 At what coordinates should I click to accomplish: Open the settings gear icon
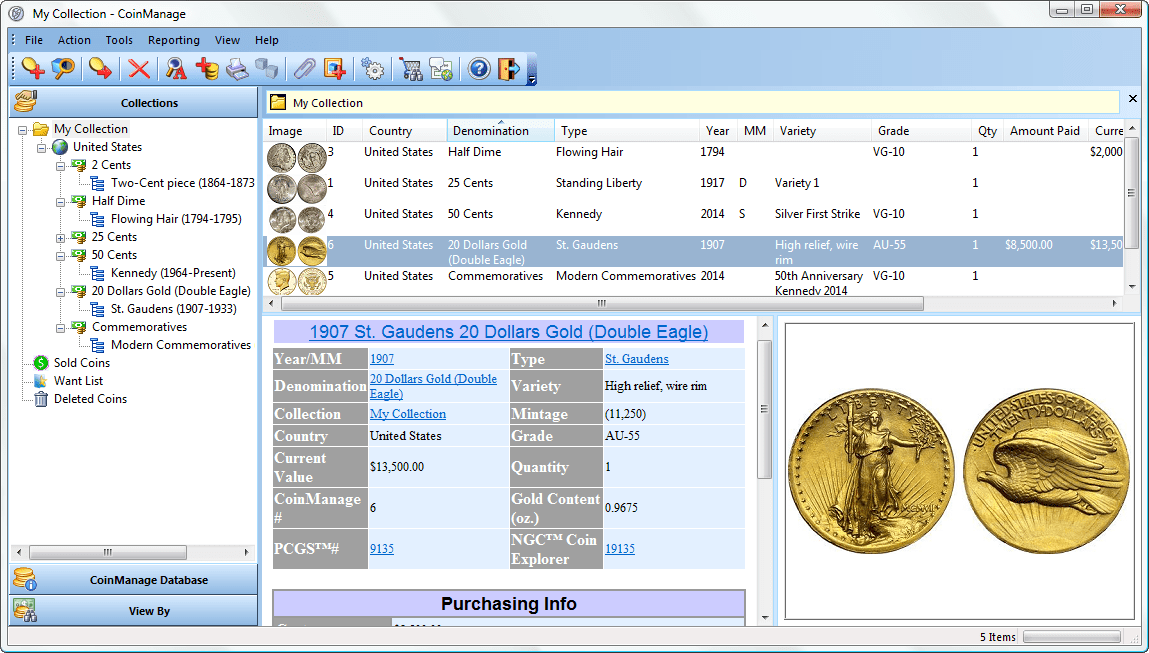[372, 68]
